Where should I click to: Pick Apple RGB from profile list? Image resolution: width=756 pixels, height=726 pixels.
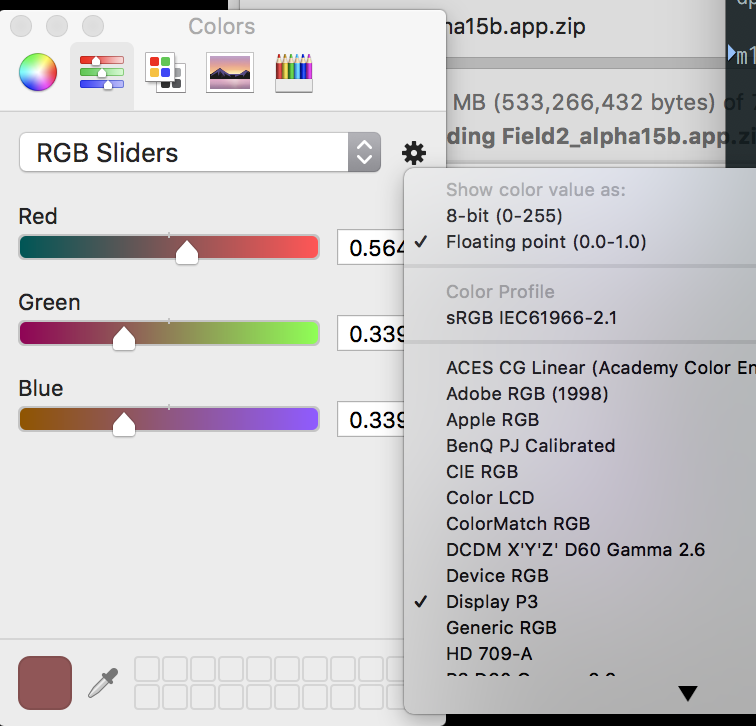pyautogui.click(x=492, y=419)
